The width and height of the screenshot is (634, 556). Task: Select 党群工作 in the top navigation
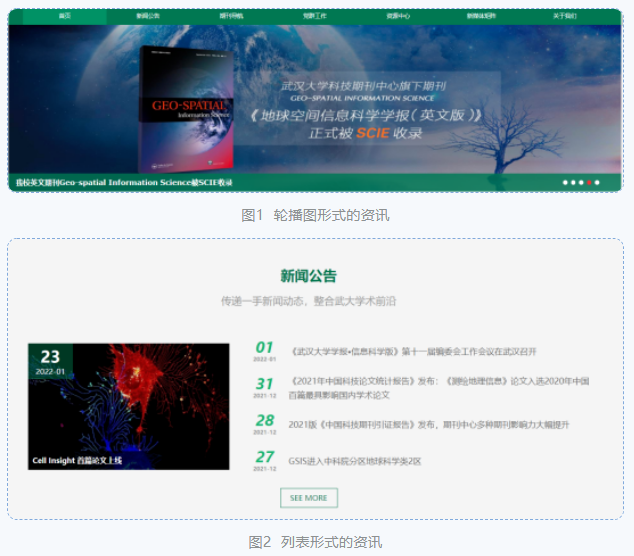pyautogui.click(x=315, y=17)
